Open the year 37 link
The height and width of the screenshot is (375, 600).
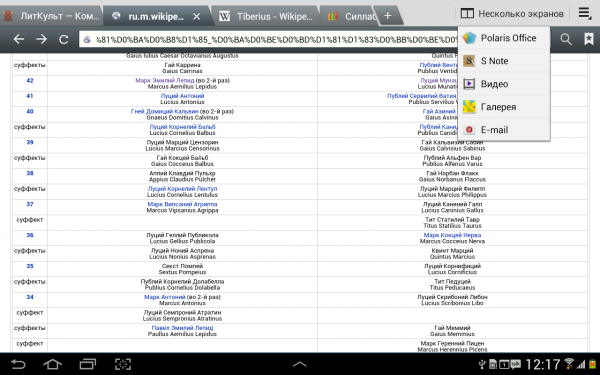tap(30, 204)
